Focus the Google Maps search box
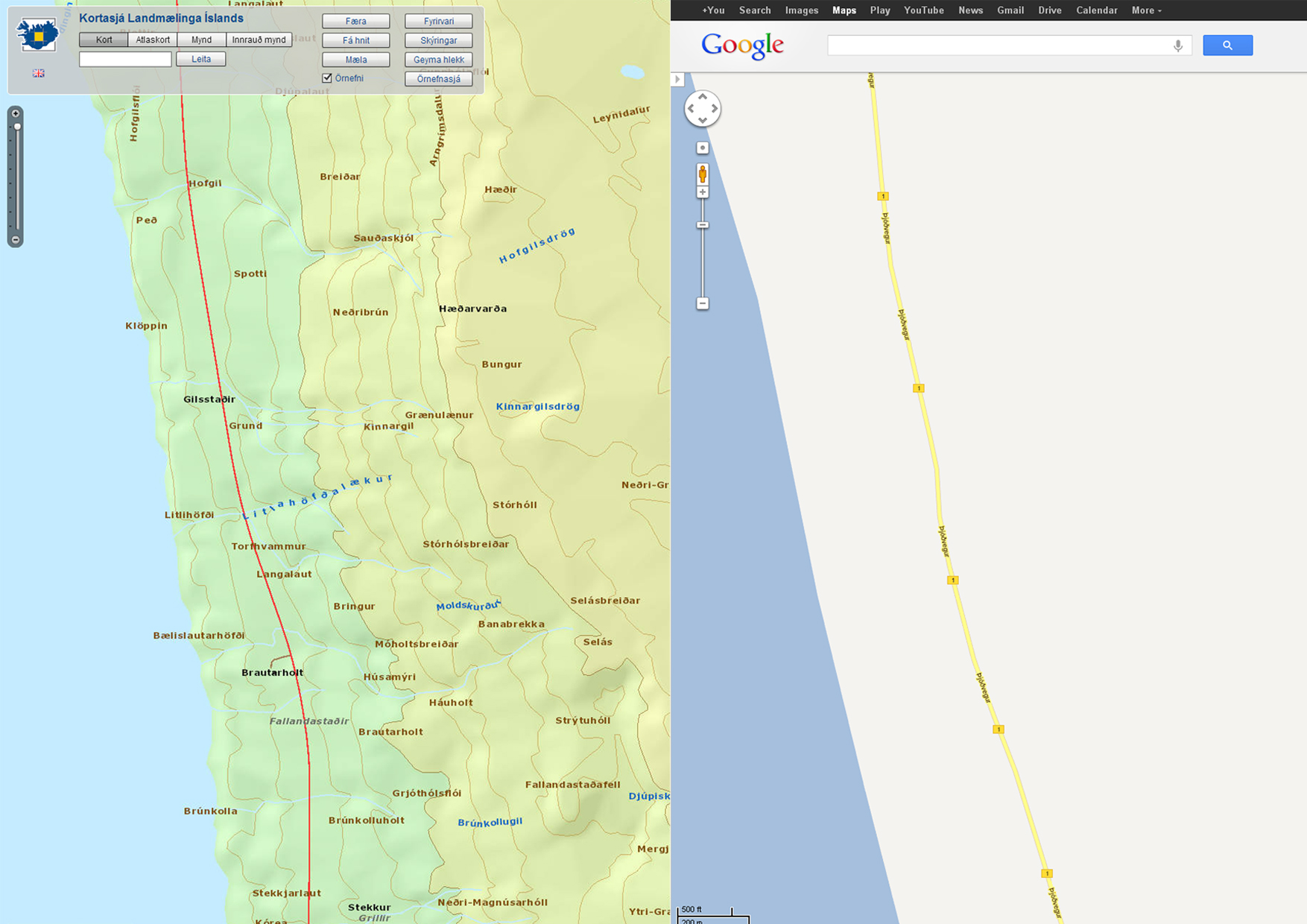Screen dimensions: 1307x924 [x=999, y=45]
